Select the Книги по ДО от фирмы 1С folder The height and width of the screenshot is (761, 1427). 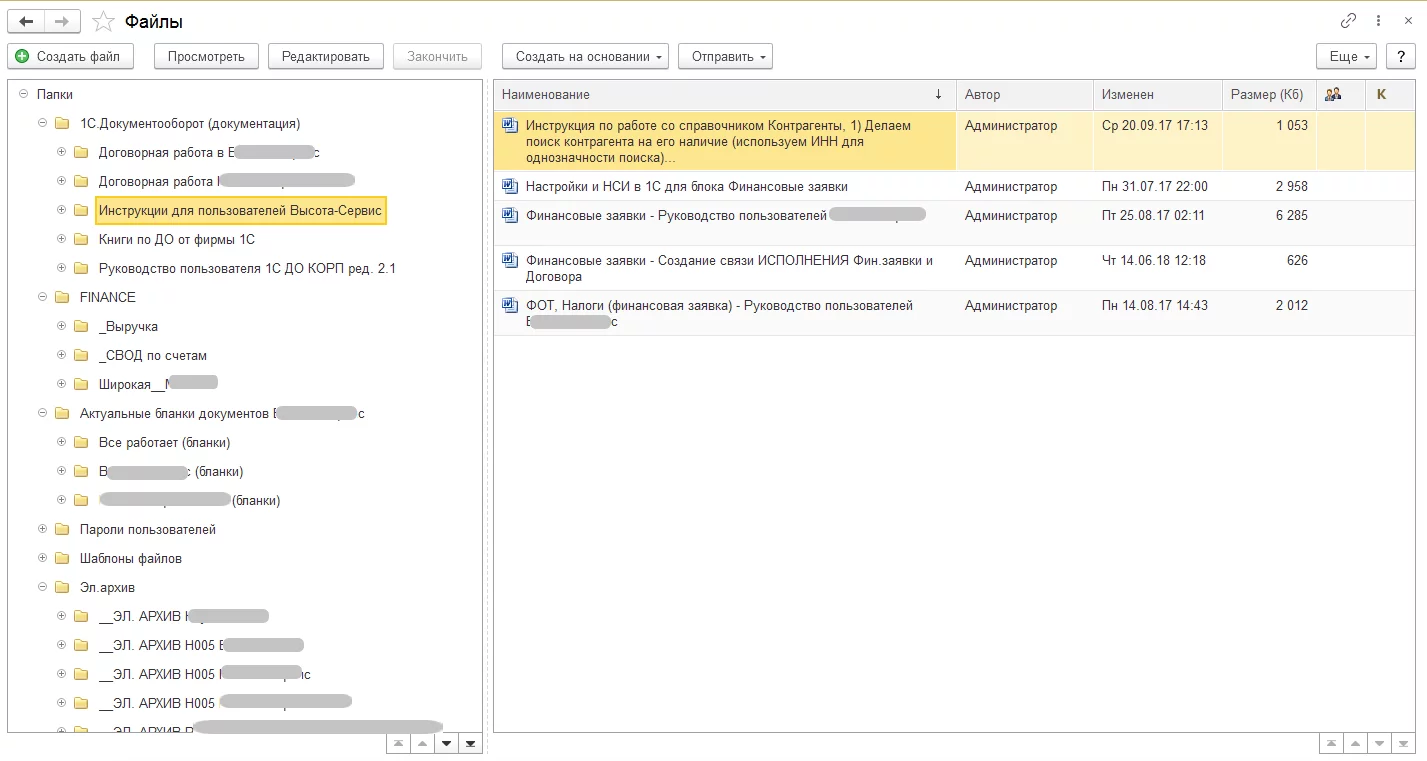point(177,239)
